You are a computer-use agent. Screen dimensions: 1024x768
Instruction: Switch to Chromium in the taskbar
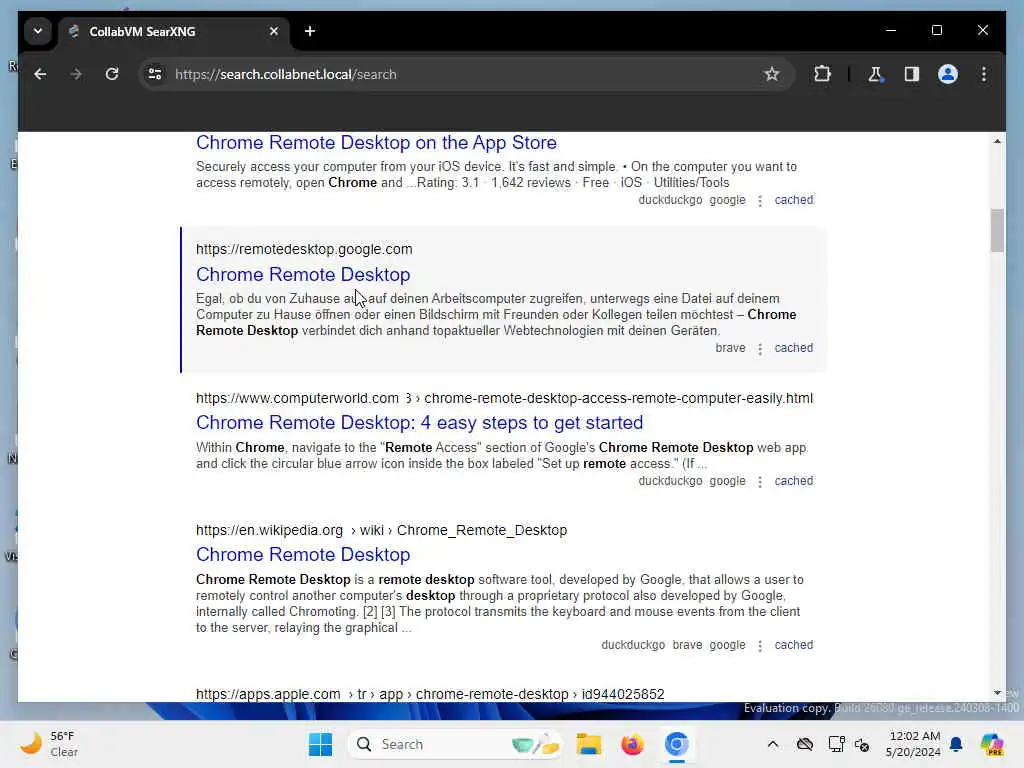(x=677, y=744)
